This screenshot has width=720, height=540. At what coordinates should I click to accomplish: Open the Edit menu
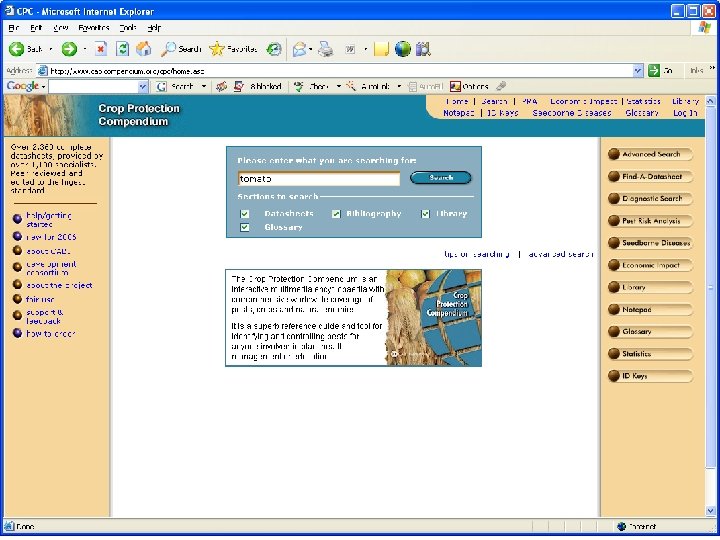coord(36,28)
